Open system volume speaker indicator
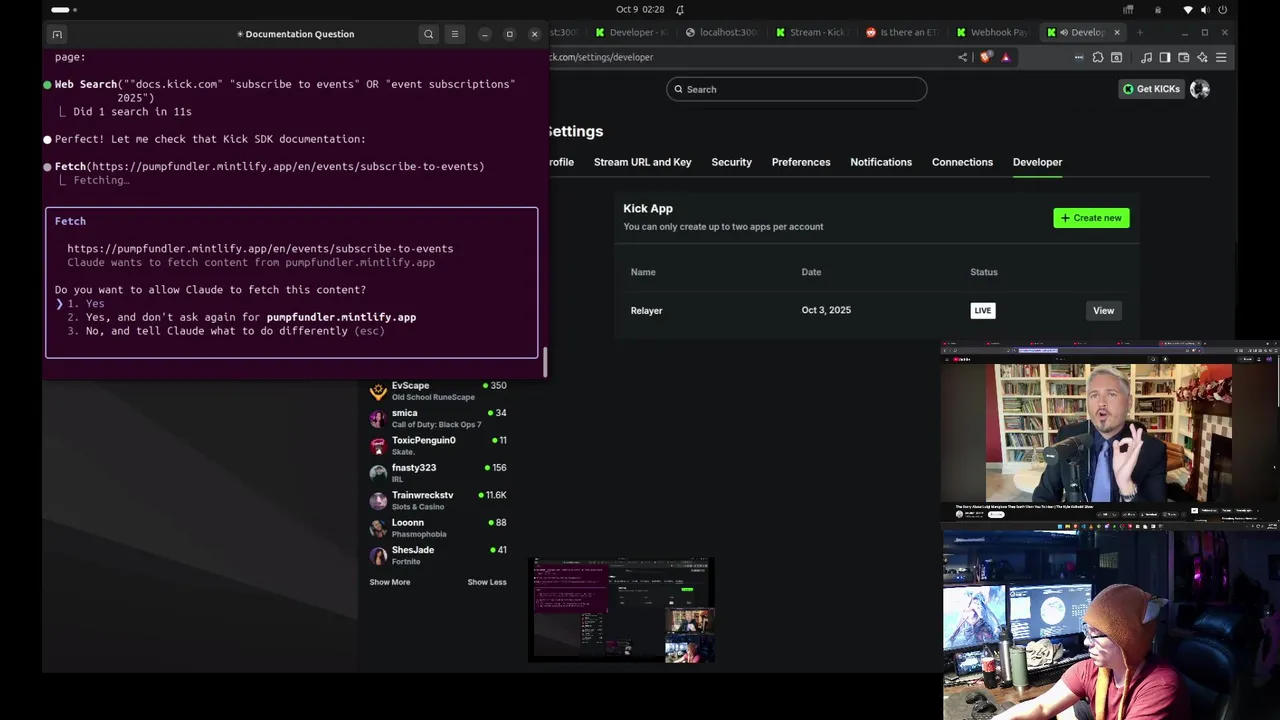 tap(1205, 10)
